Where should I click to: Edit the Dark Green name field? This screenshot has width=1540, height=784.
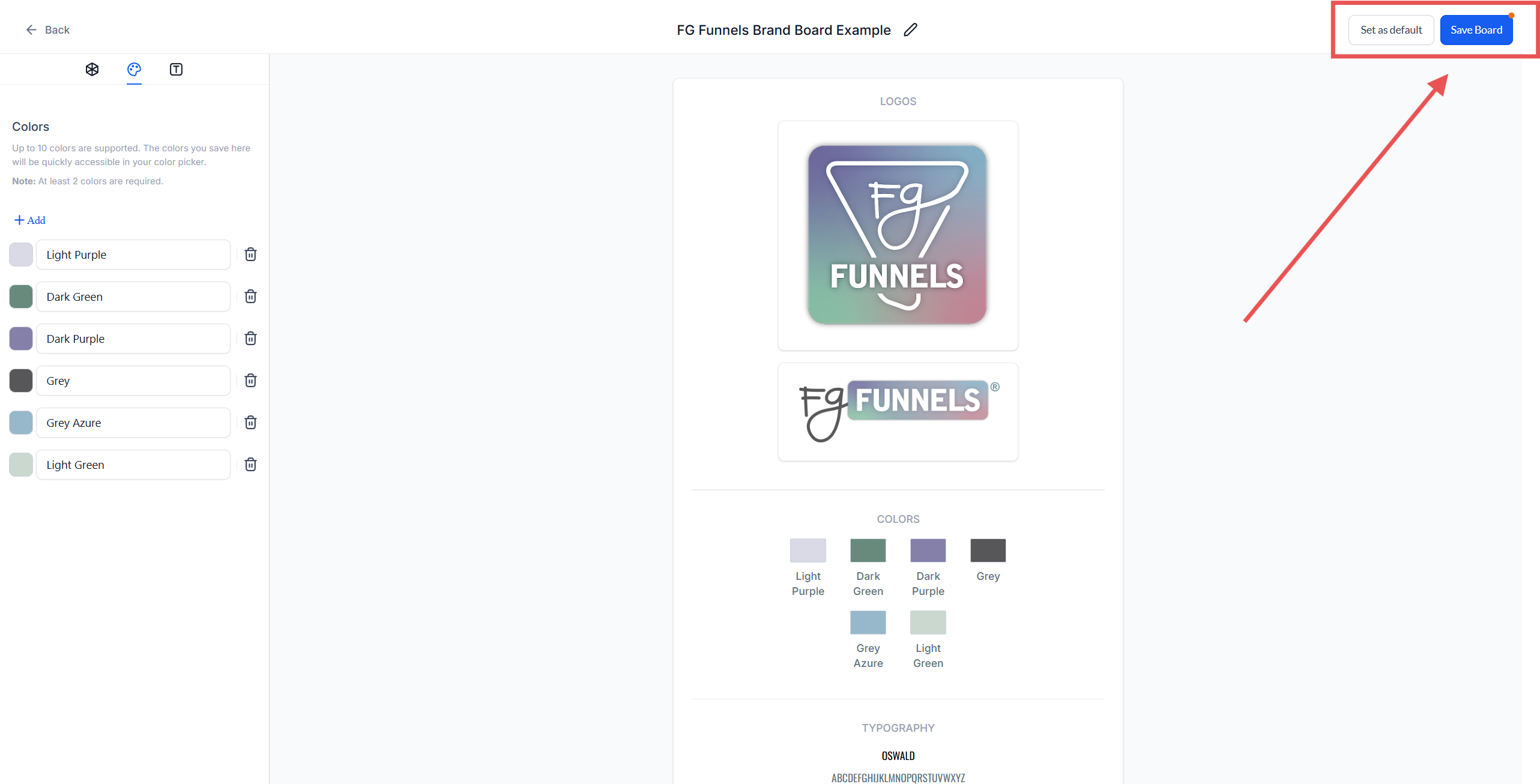pos(133,297)
